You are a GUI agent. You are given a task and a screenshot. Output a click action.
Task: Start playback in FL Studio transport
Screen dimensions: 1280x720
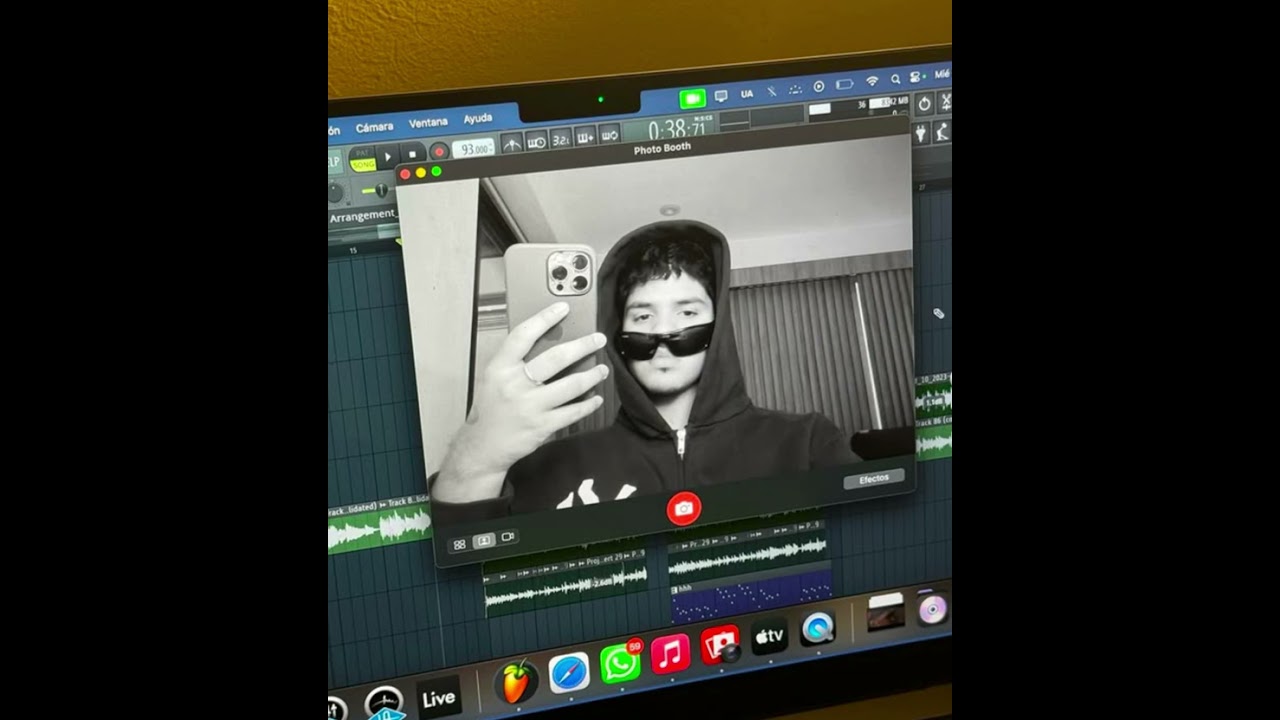[x=388, y=157]
